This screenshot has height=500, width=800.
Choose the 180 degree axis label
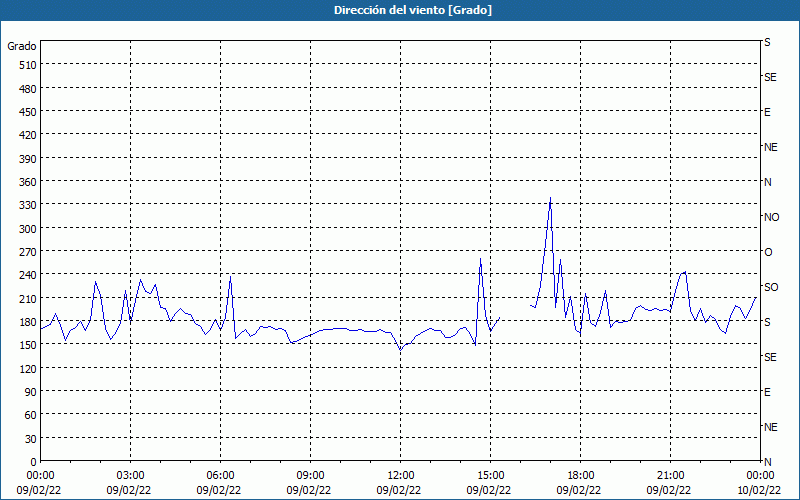click(x=29, y=322)
